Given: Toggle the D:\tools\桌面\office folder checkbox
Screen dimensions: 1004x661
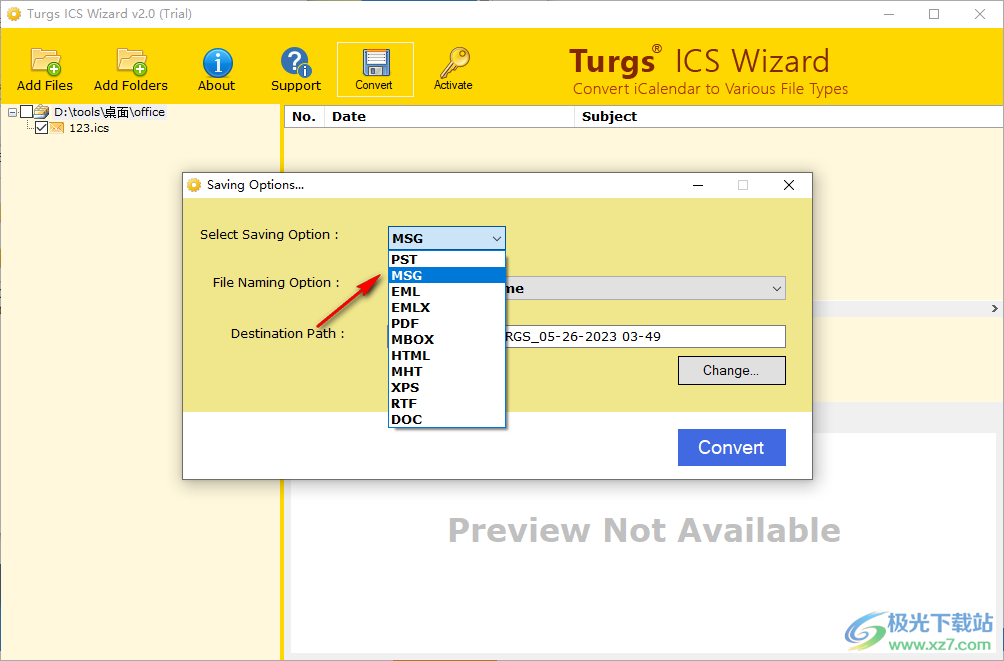Looking at the screenshot, I should click(x=26, y=111).
